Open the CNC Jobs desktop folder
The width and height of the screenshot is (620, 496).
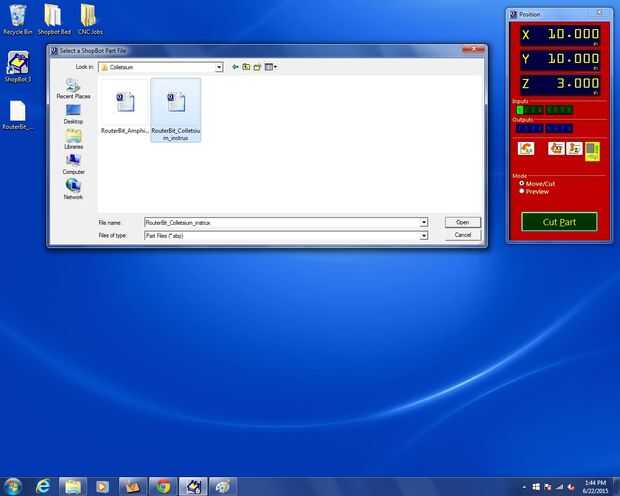(90, 20)
